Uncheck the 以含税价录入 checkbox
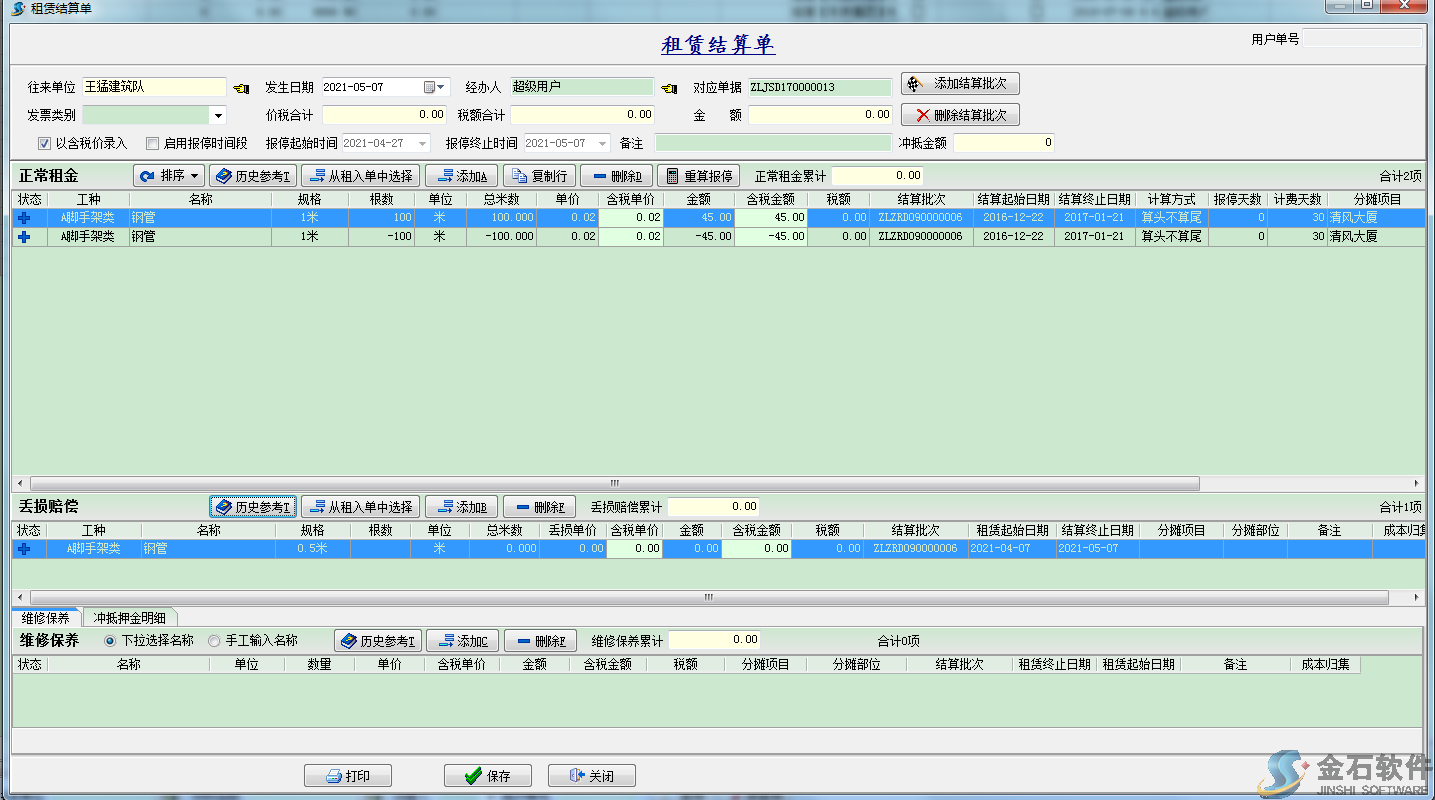This screenshot has height=800, width=1435. 44,143
